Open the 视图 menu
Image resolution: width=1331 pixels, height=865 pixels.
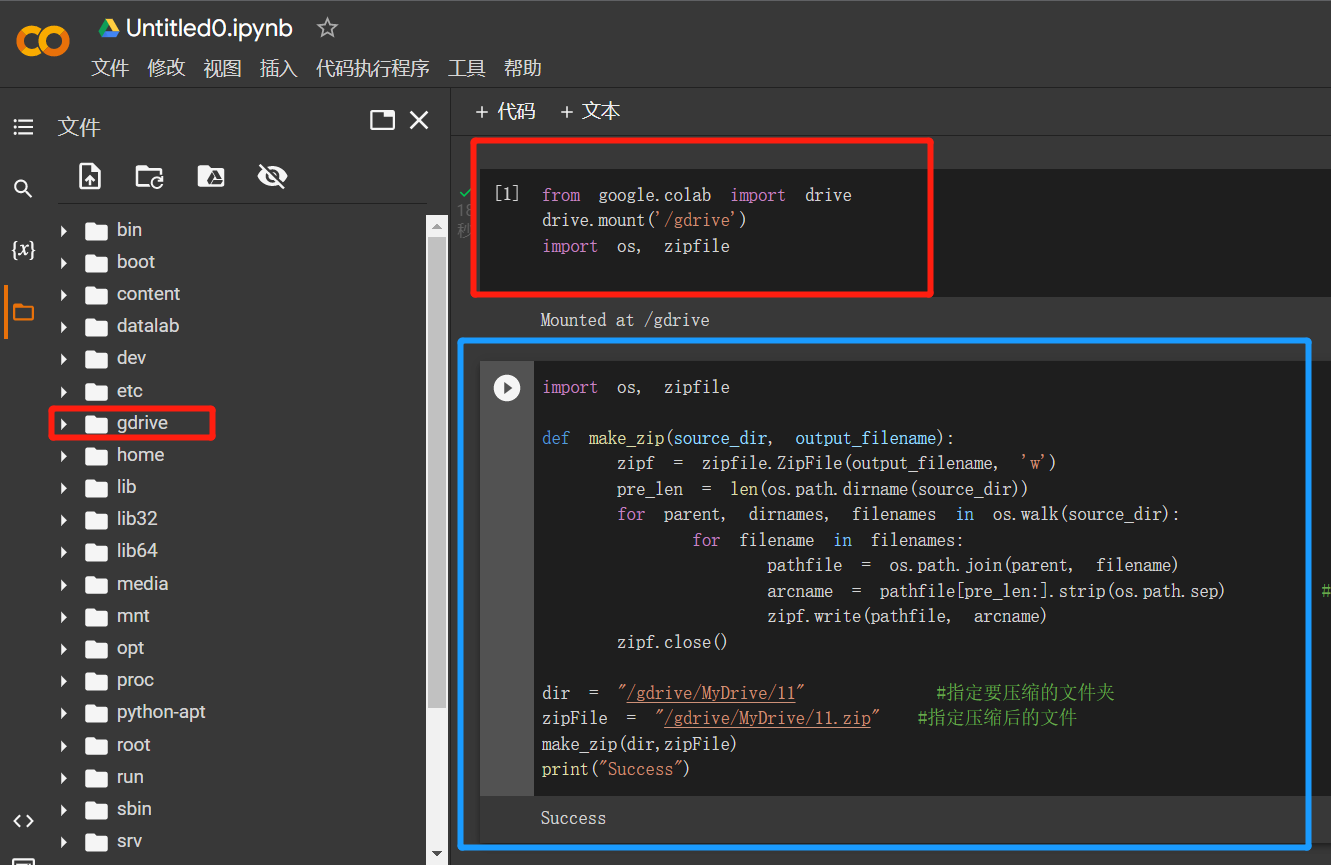tap(222, 68)
